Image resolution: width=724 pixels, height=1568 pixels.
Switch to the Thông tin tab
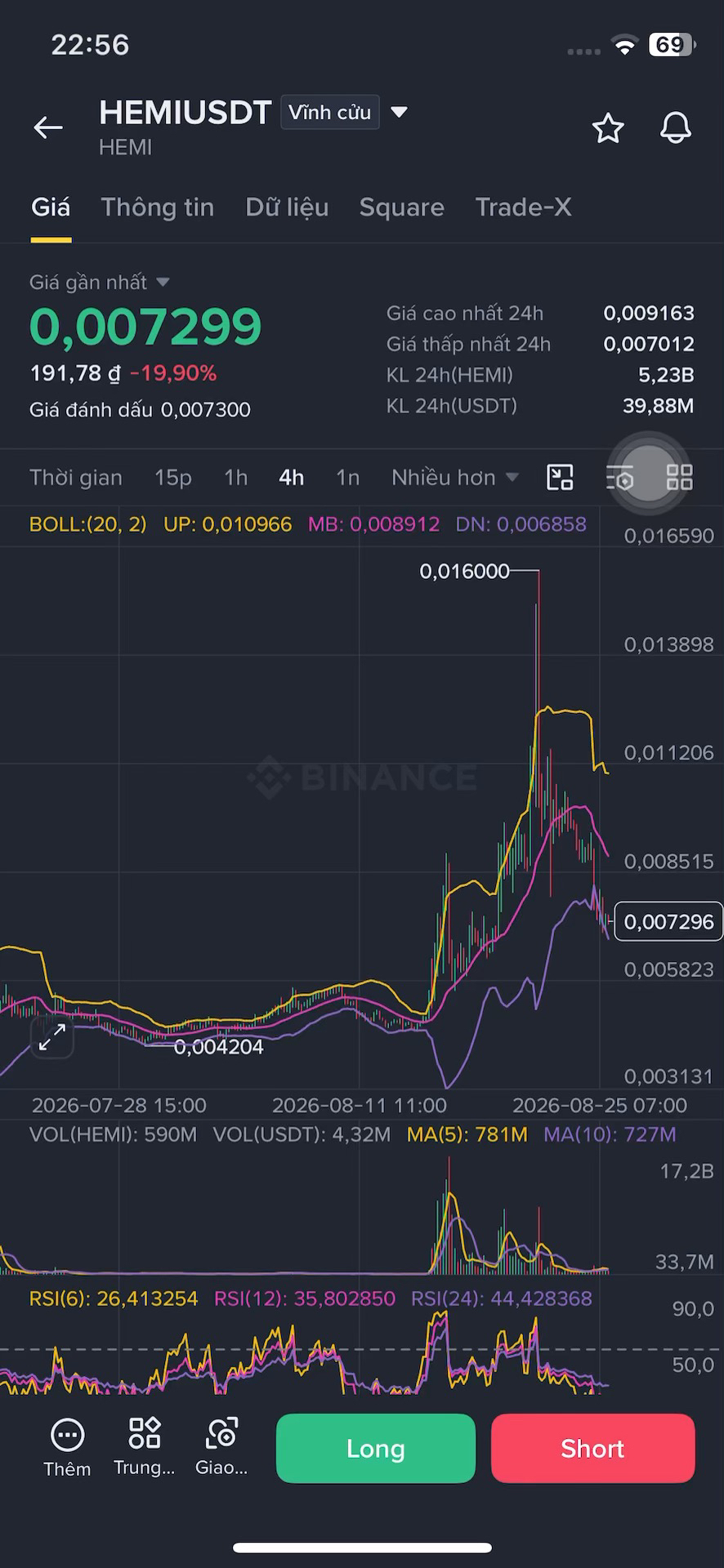(x=158, y=207)
